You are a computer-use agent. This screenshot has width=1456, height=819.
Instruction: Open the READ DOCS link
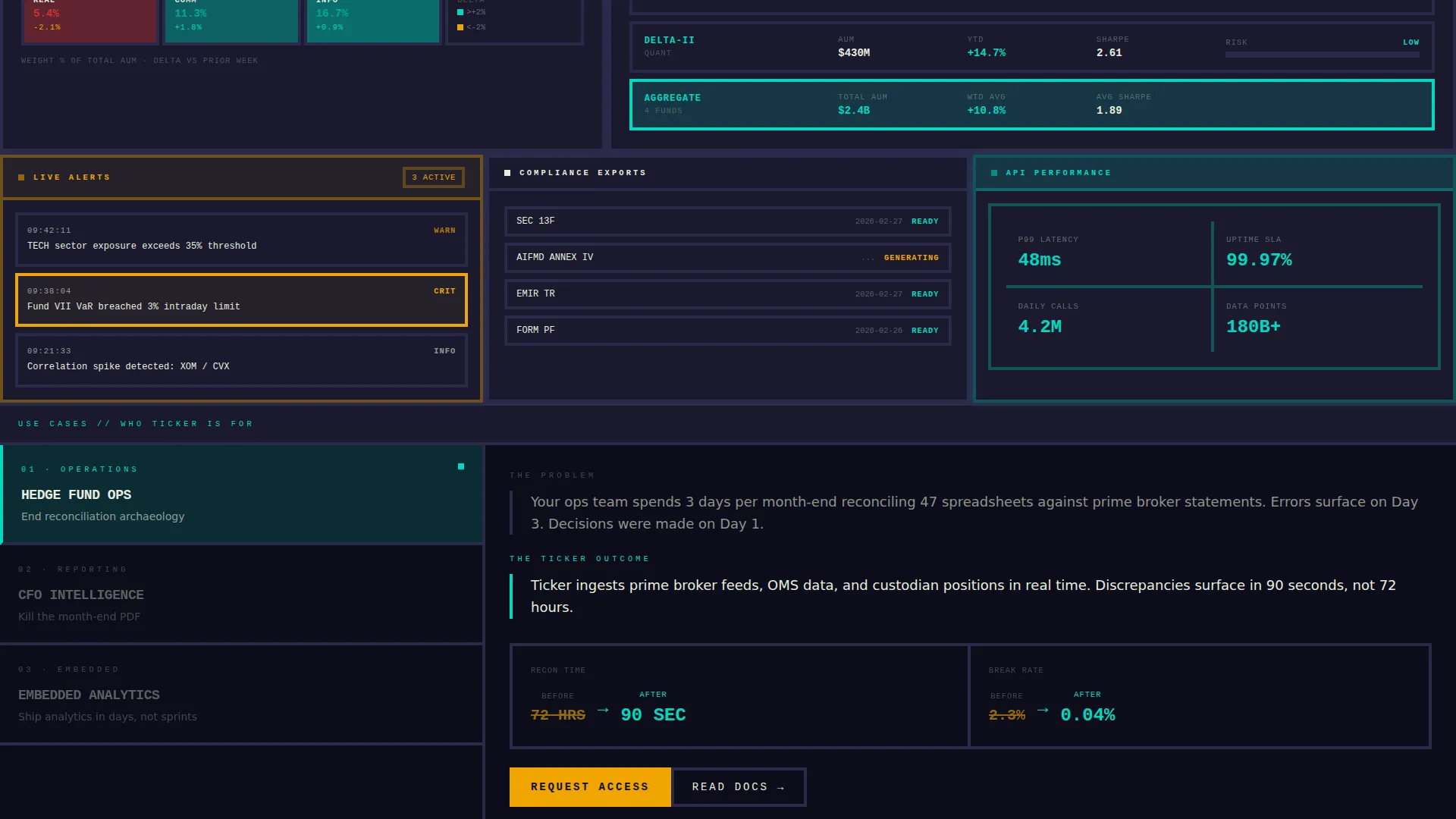739,787
